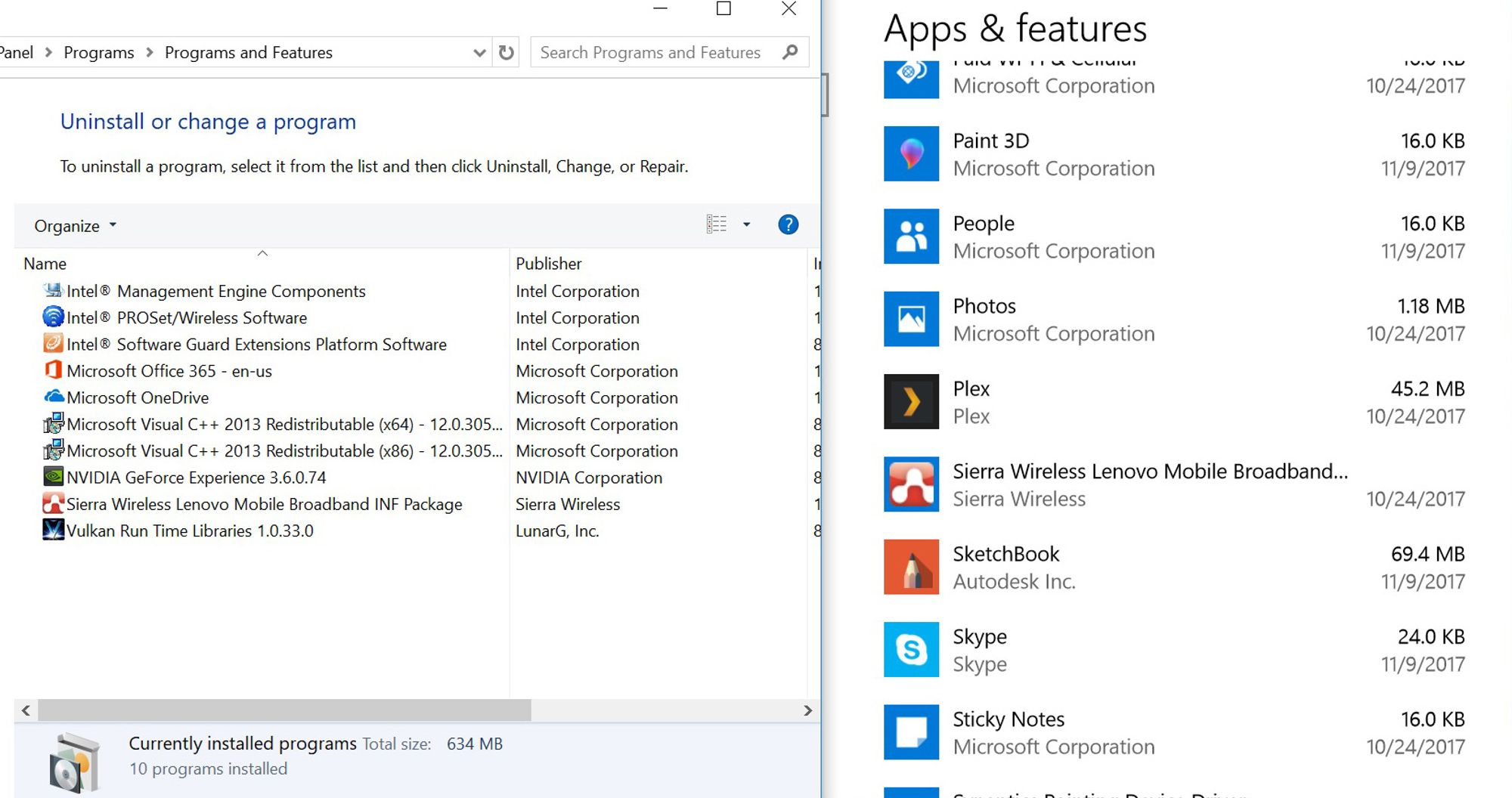
Task: Expand the chevron after Programs breadcrumb
Action: (x=149, y=53)
